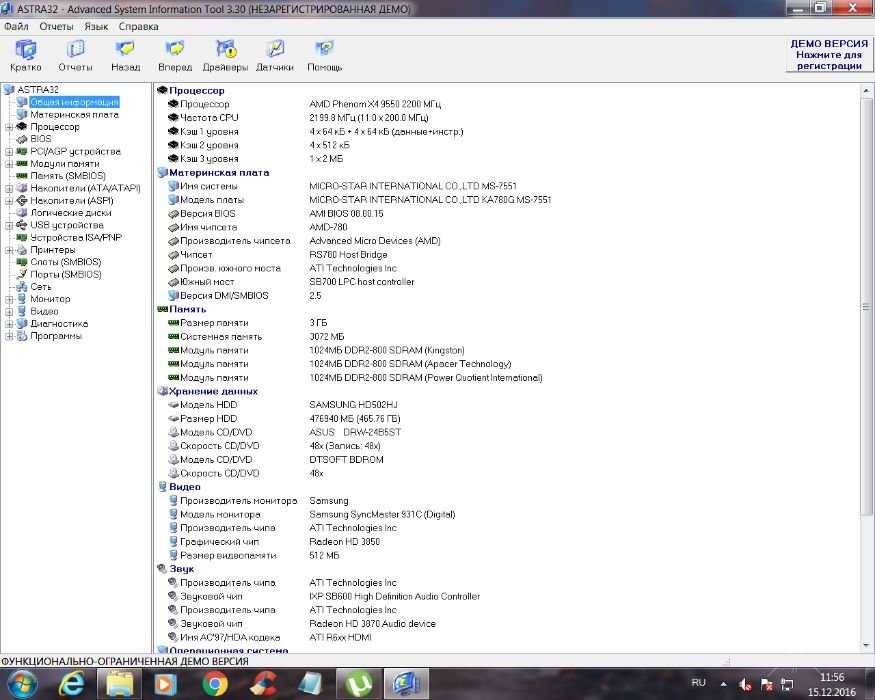Click the Частота CPU row label
This screenshot has height=700, width=875.
click(x=209, y=118)
